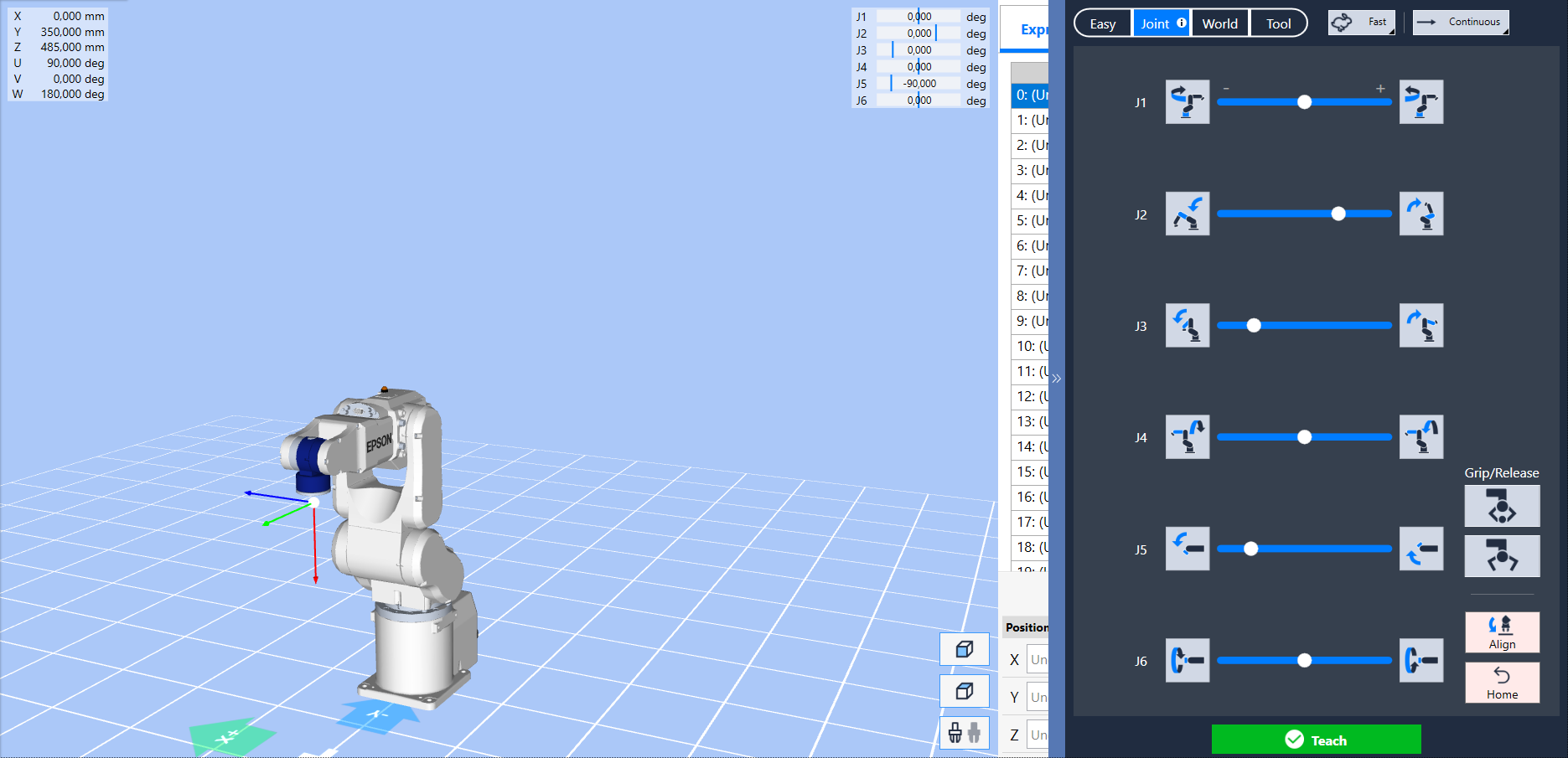Select point row 5 in list
Viewport: 1568px width, 758px height.
coord(1030,220)
